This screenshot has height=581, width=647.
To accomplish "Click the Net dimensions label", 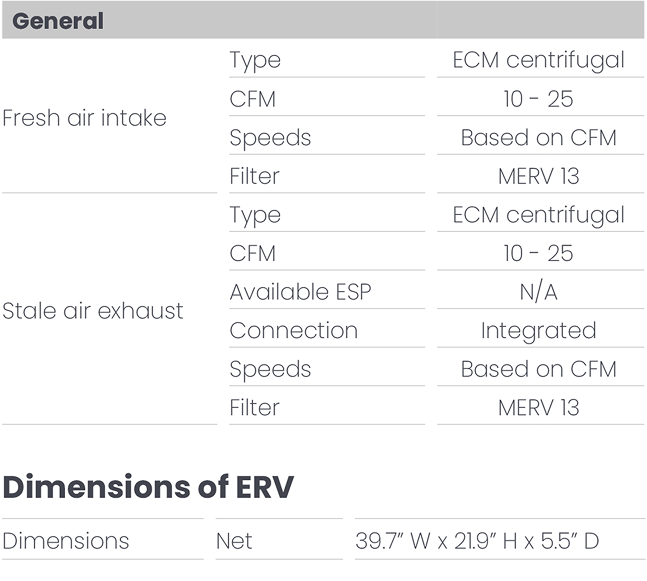I will [234, 541].
